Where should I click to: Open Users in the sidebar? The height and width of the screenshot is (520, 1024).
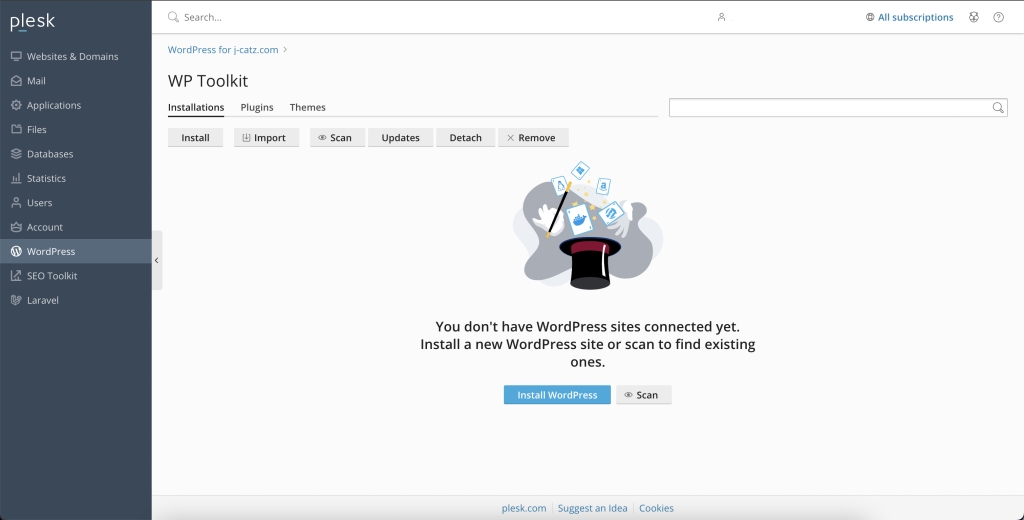[76, 203]
